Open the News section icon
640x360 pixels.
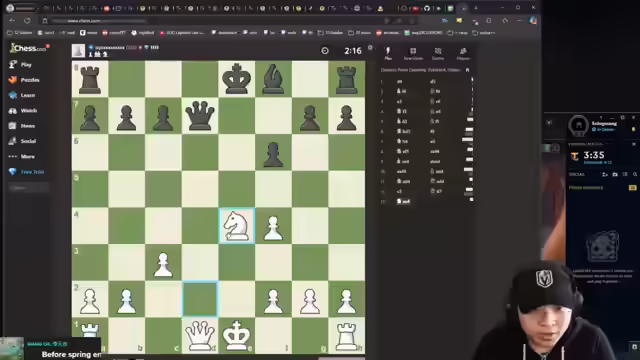pos(13,126)
